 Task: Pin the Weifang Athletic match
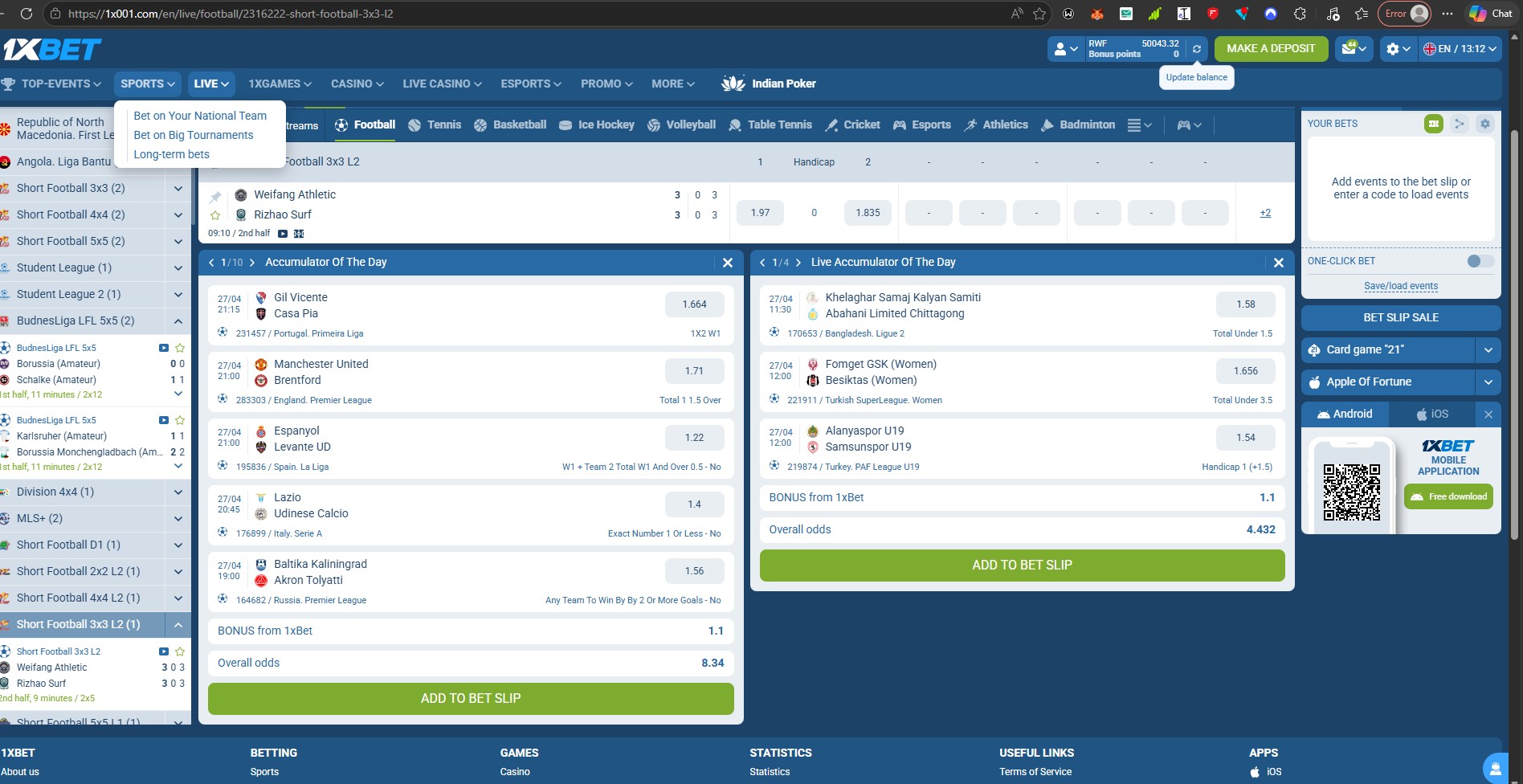(x=215, y=197)
